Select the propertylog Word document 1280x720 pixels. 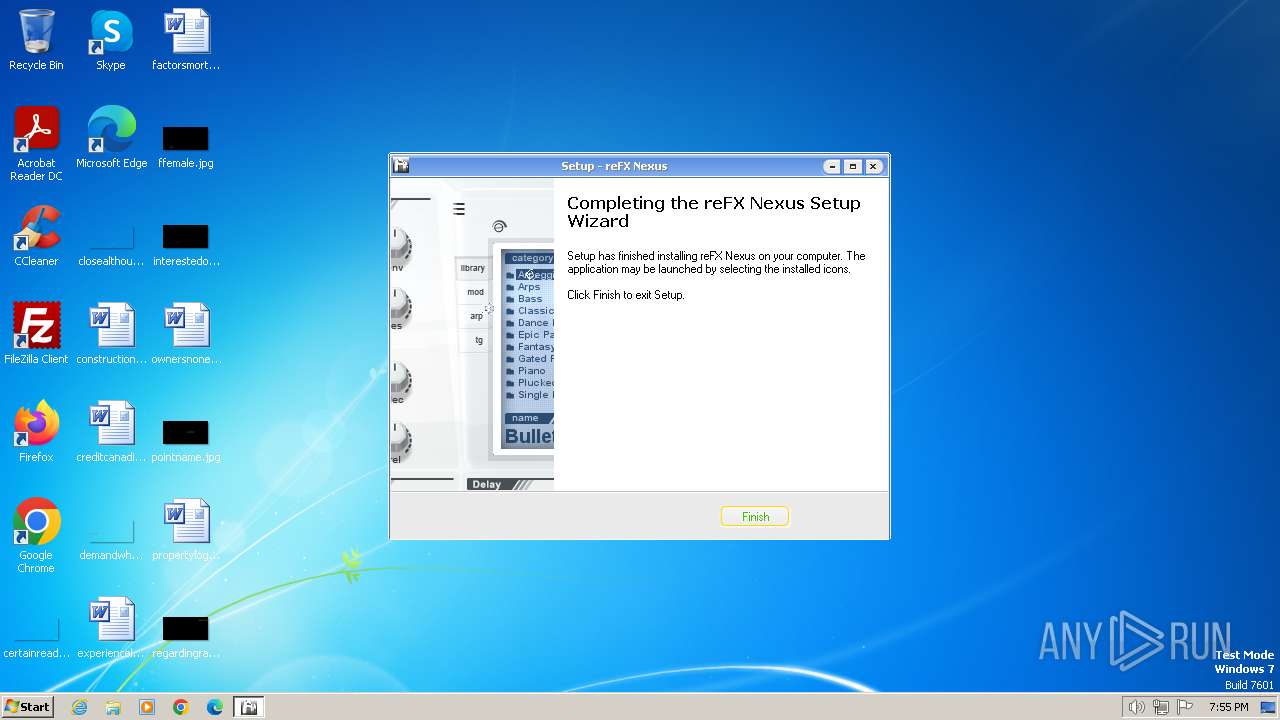186,530
